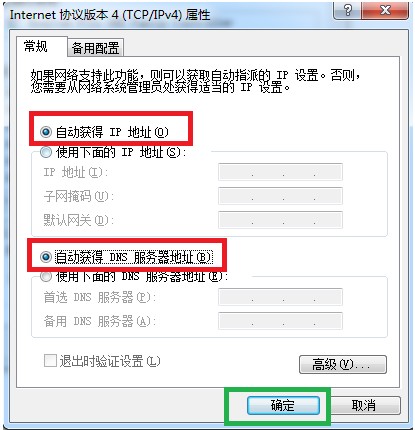This screenshot has width=415, height=430.
Task: Open 高级 advanced settings
Action: [x=343, y=364]
